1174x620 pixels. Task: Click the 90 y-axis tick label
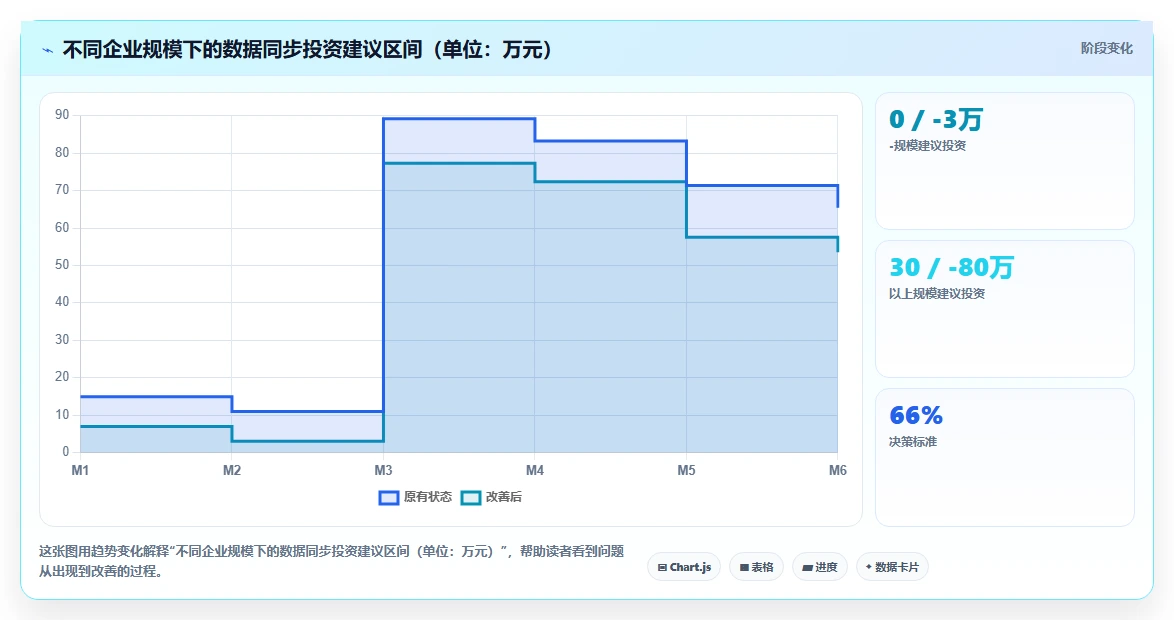(x=62, y=115)
